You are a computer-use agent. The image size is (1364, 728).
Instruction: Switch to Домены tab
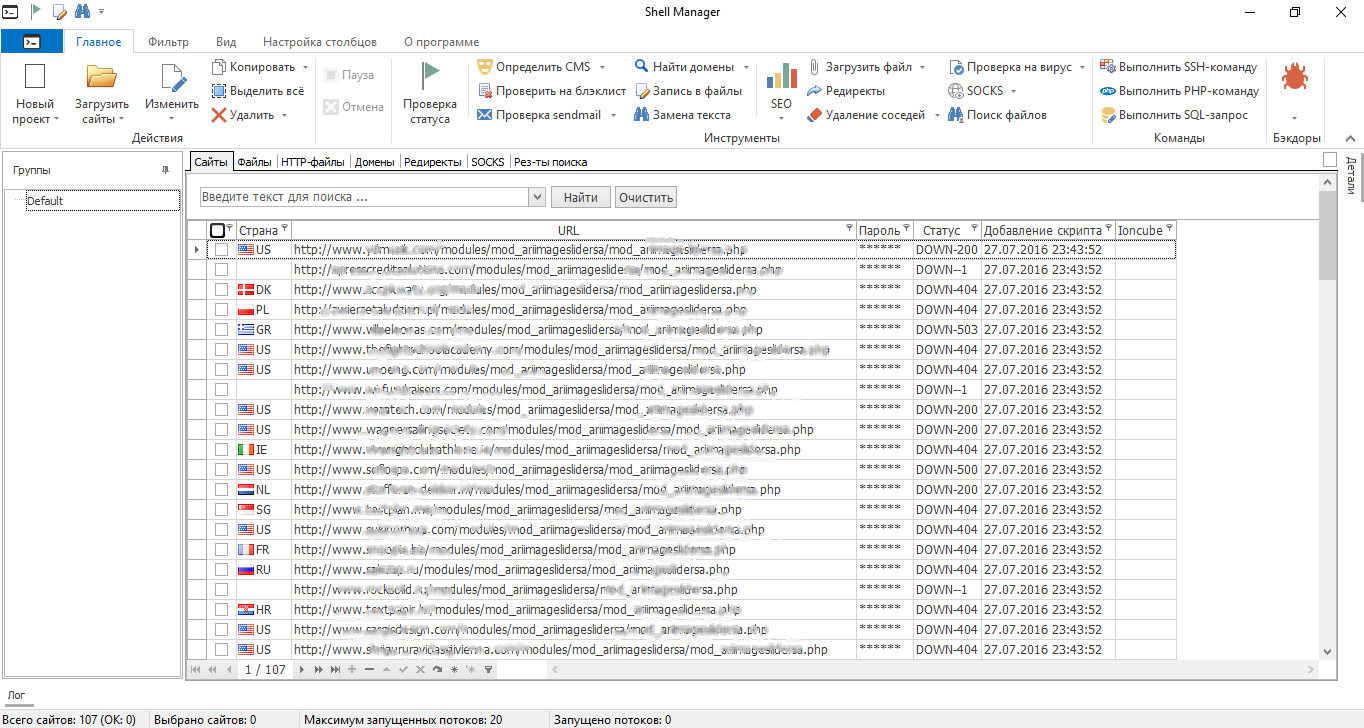click(375, 161)
